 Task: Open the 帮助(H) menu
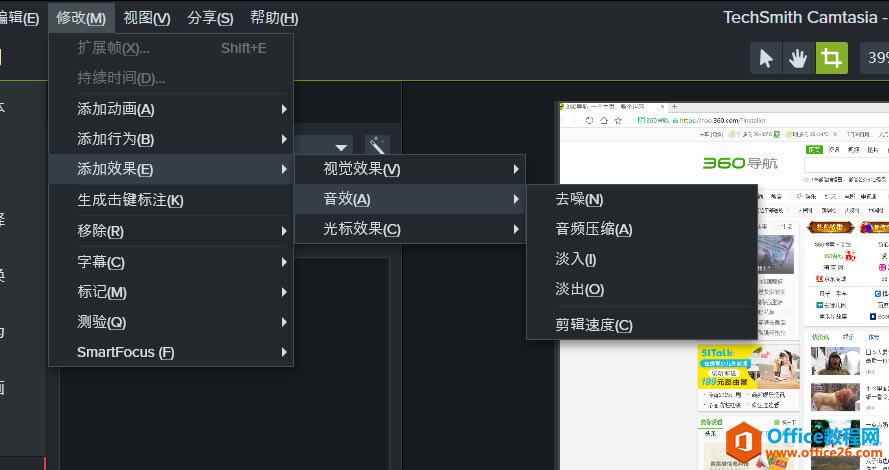tap(274, 18)
